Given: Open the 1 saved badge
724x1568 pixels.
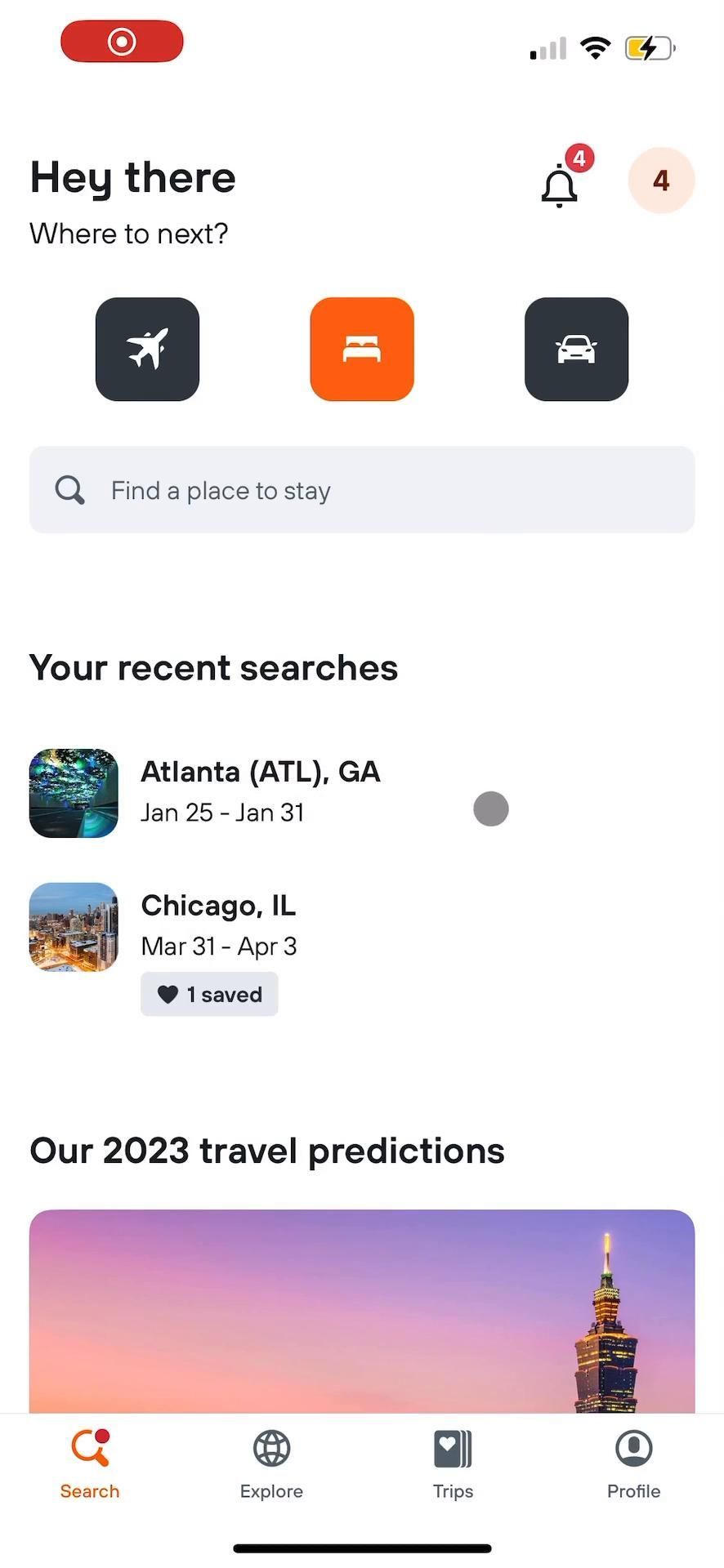Looking at the screenshot, I should click(209, 994).
